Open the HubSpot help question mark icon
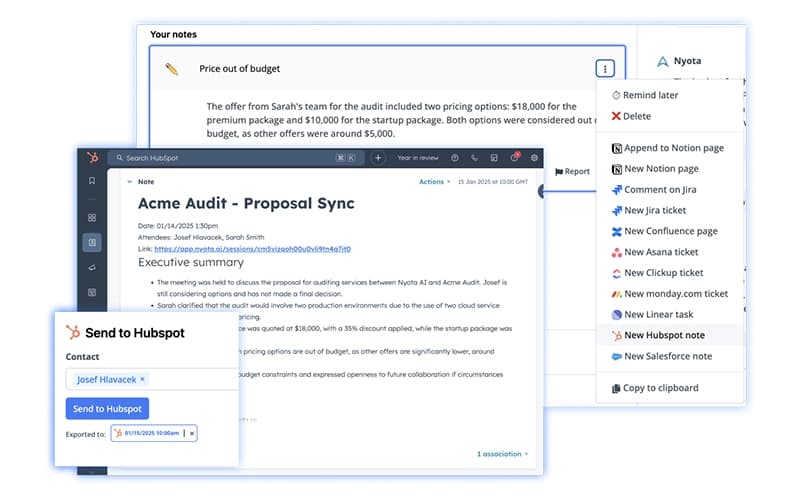The image size is (800, 500). (x=455, y=158)
